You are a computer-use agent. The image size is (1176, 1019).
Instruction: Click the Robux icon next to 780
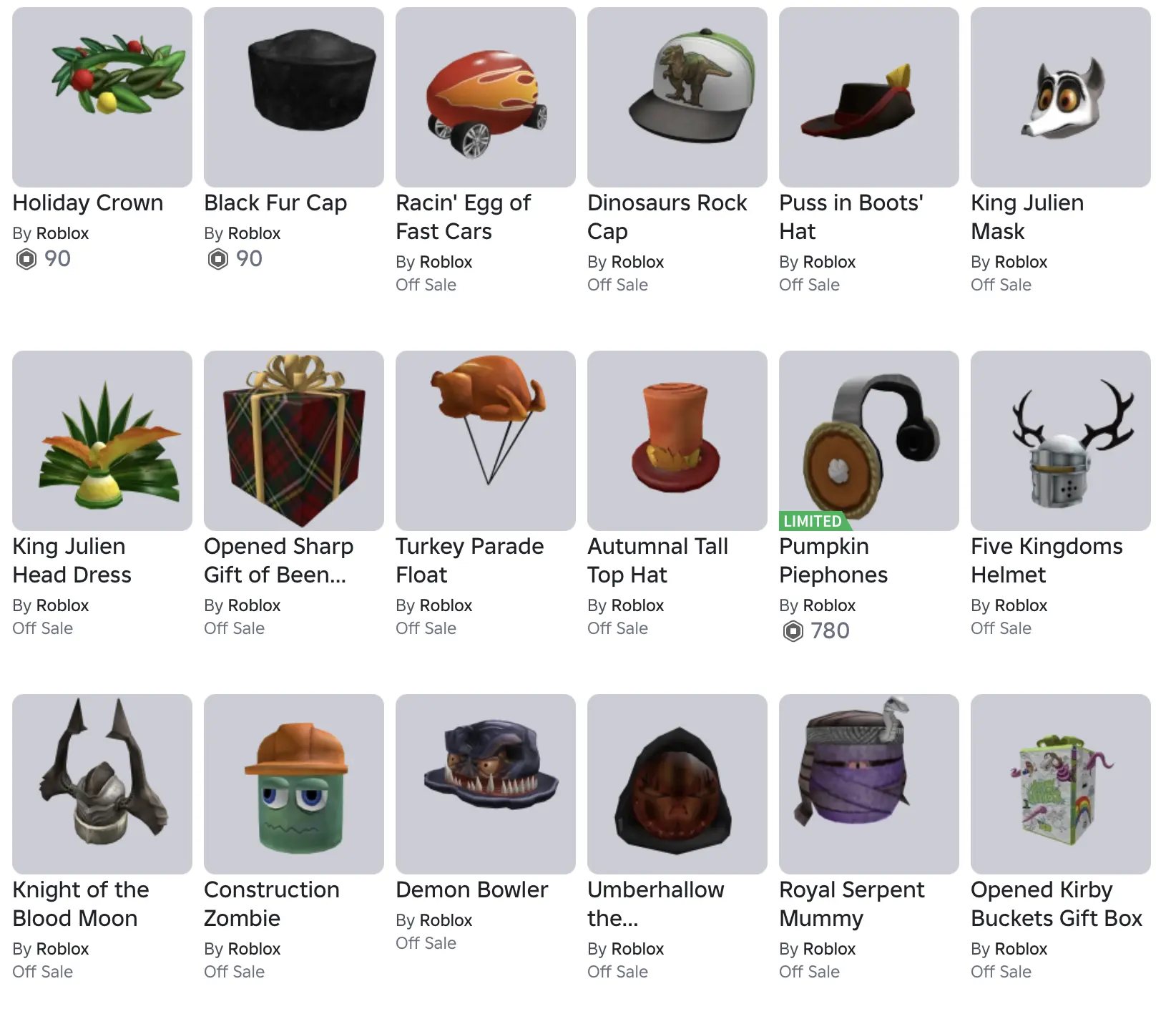click(x=793, y=631)
